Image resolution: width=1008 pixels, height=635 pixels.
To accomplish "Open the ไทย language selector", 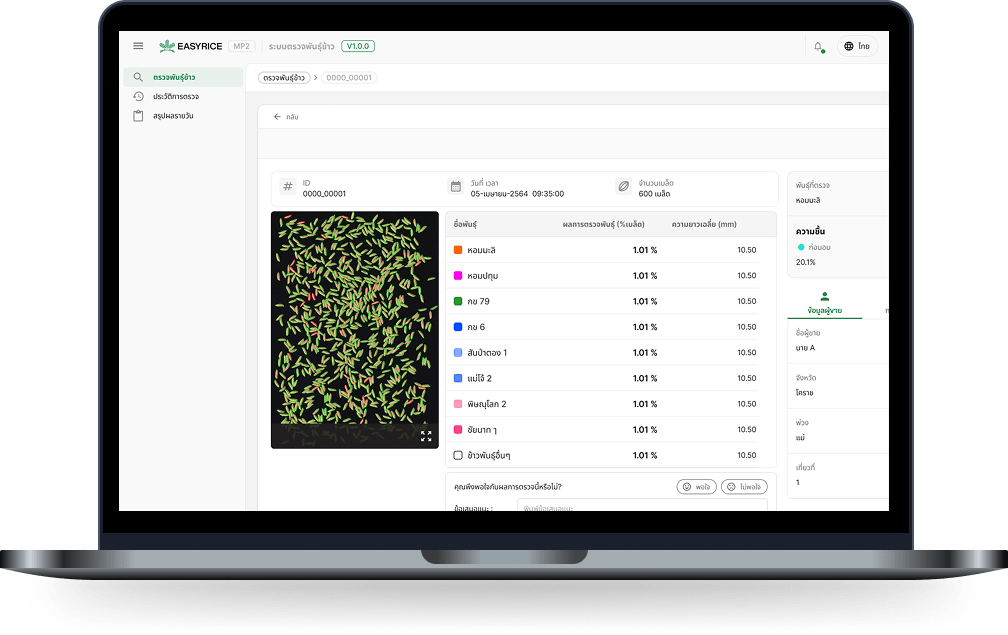I will pyautogui.click(x=857, y=46).
